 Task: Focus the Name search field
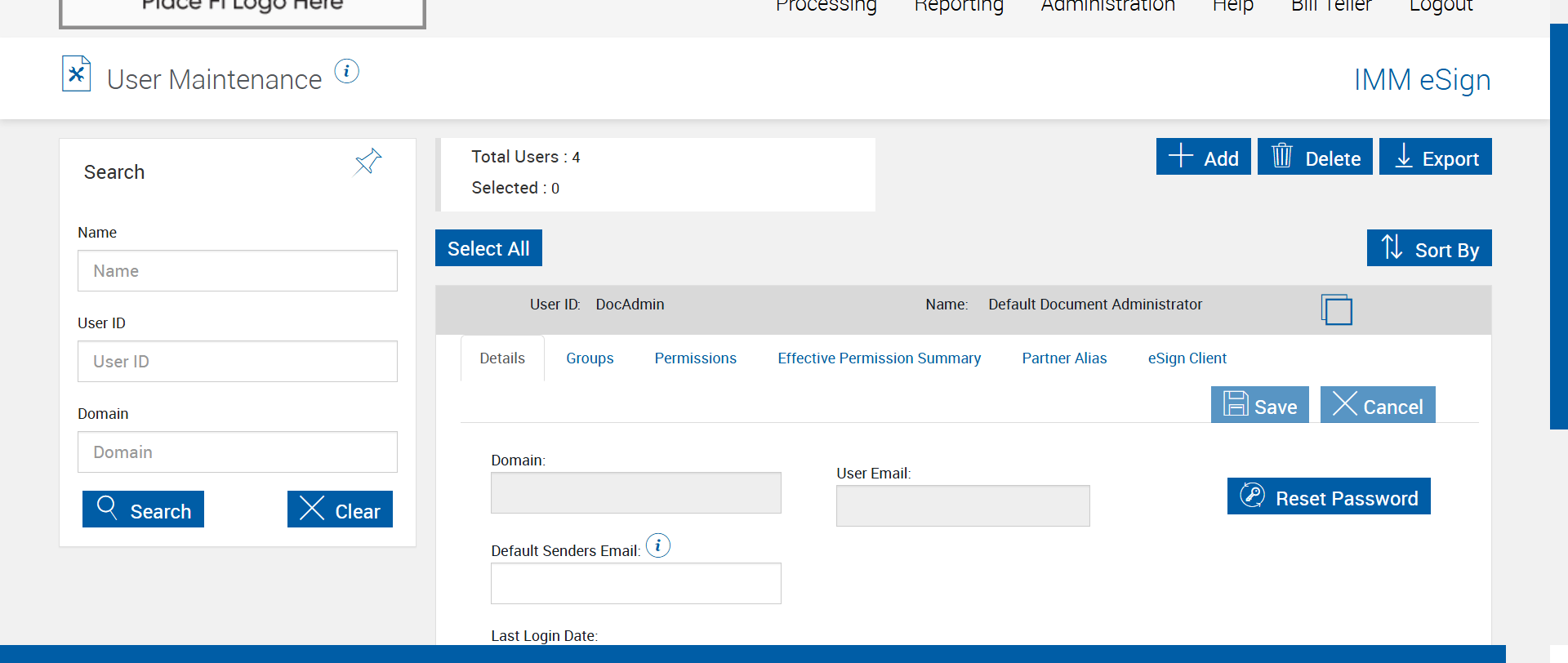click(x=238, y=270)
